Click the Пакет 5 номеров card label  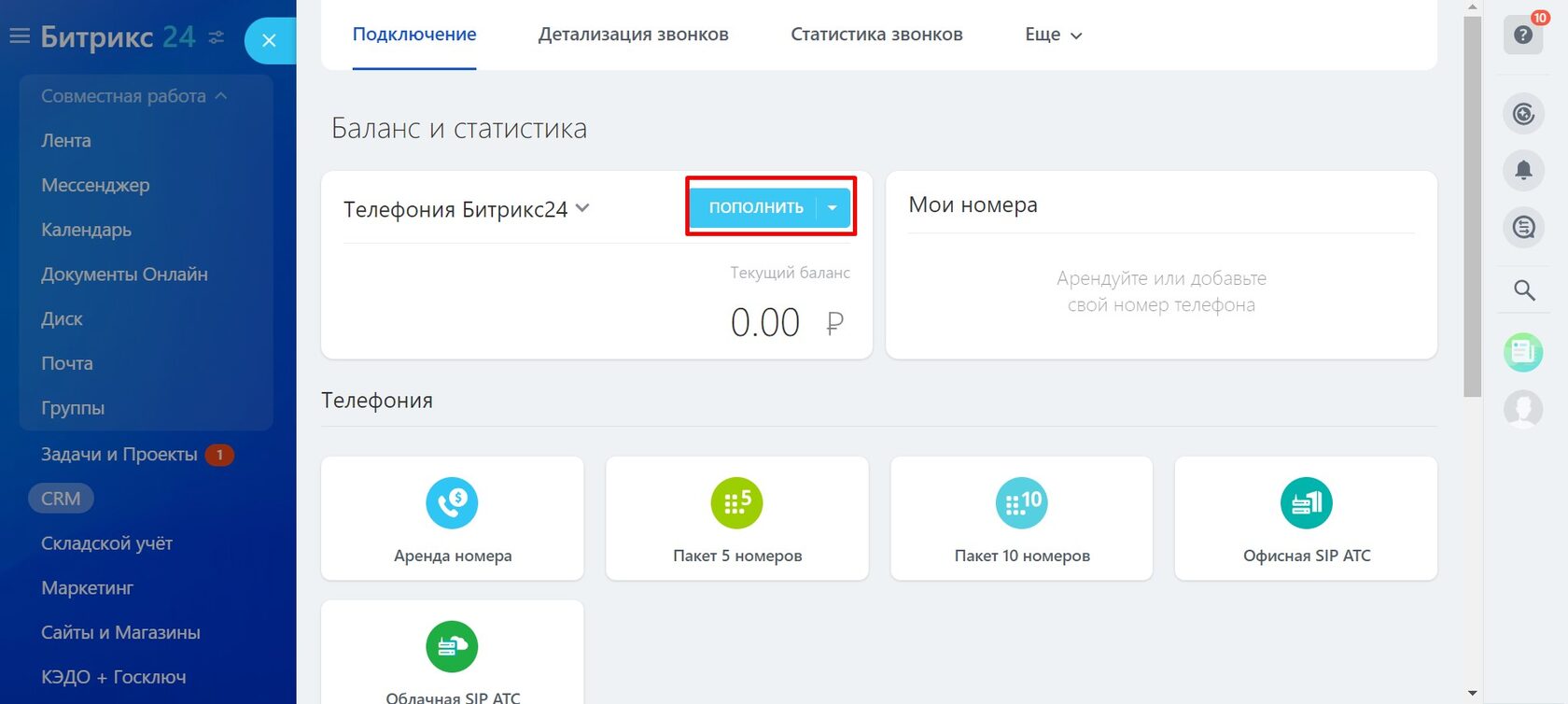[x=737, y=556]
